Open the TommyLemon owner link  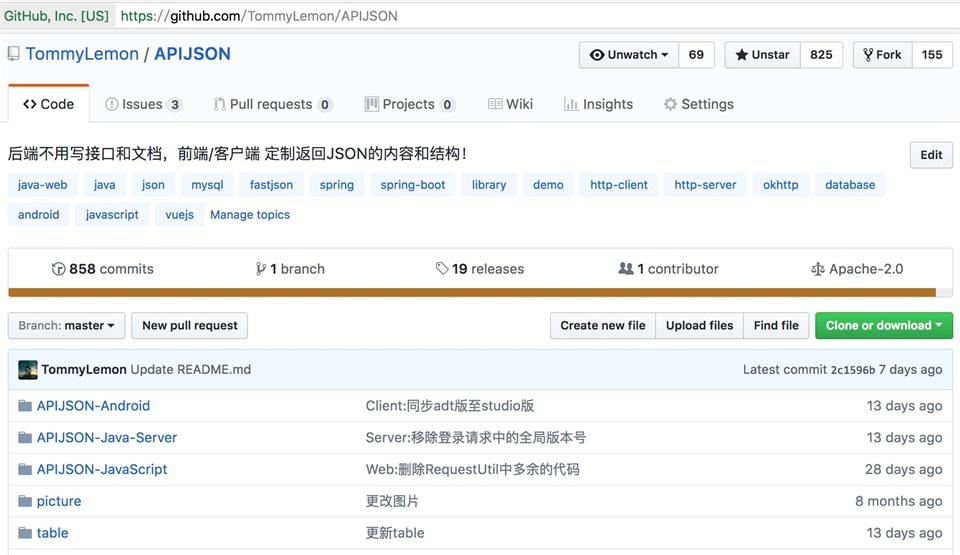(x=82, y=54)
